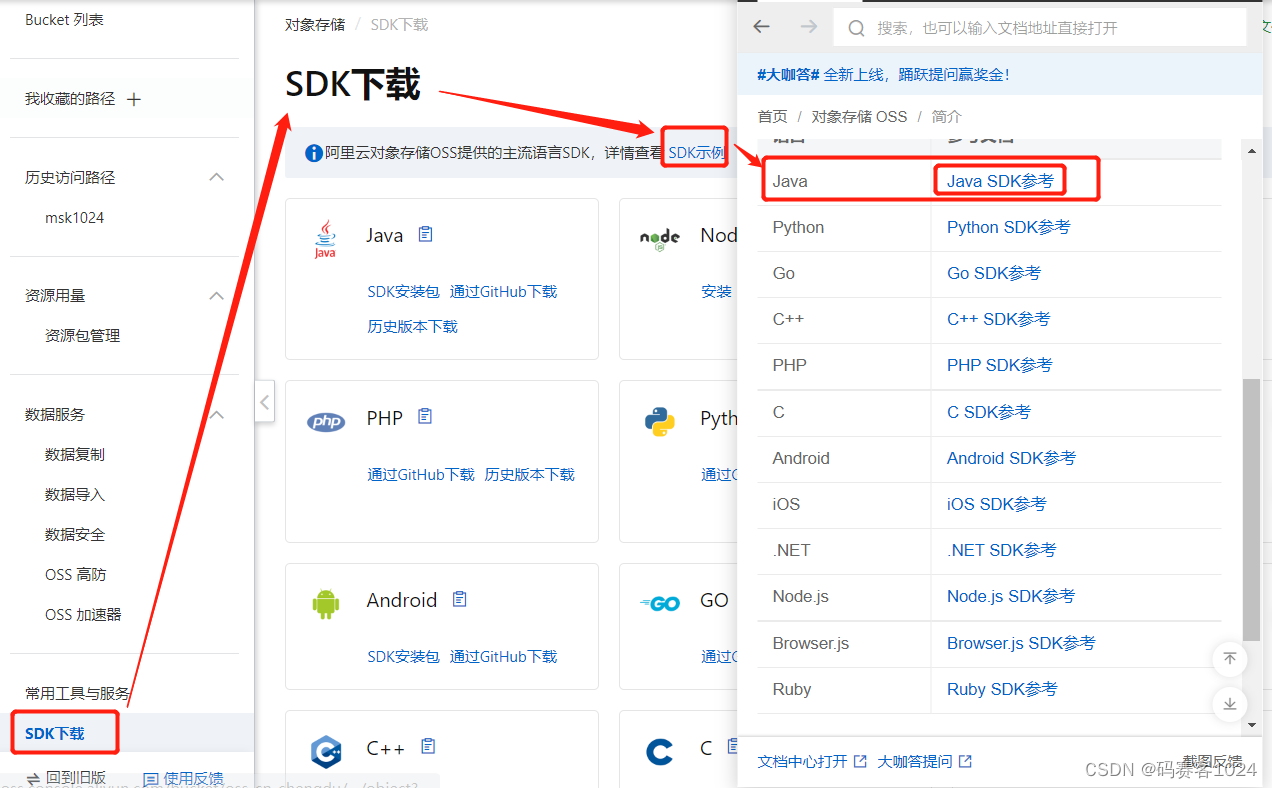Viewport: 1272px width, 788px height.
Task: Open the document icon next to Android
Action: pyautogui.click(x=460, y=599)
